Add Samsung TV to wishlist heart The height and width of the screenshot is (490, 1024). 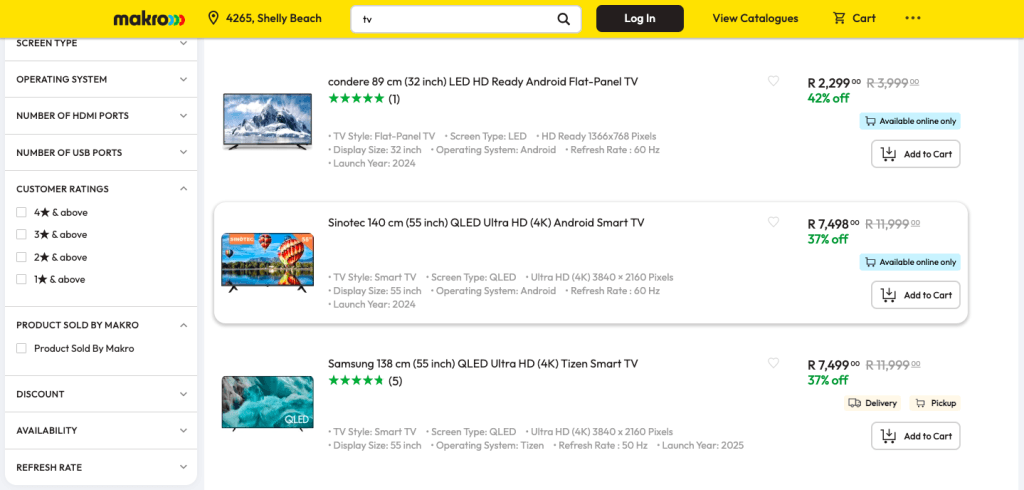pos(773,363)
